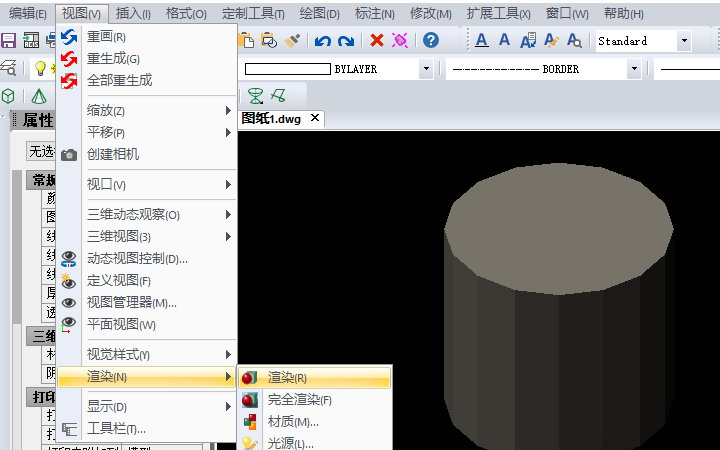Viewport: 720px width, 450px height.
Task: Click the cone solid icon
Action: pos(39,96)
